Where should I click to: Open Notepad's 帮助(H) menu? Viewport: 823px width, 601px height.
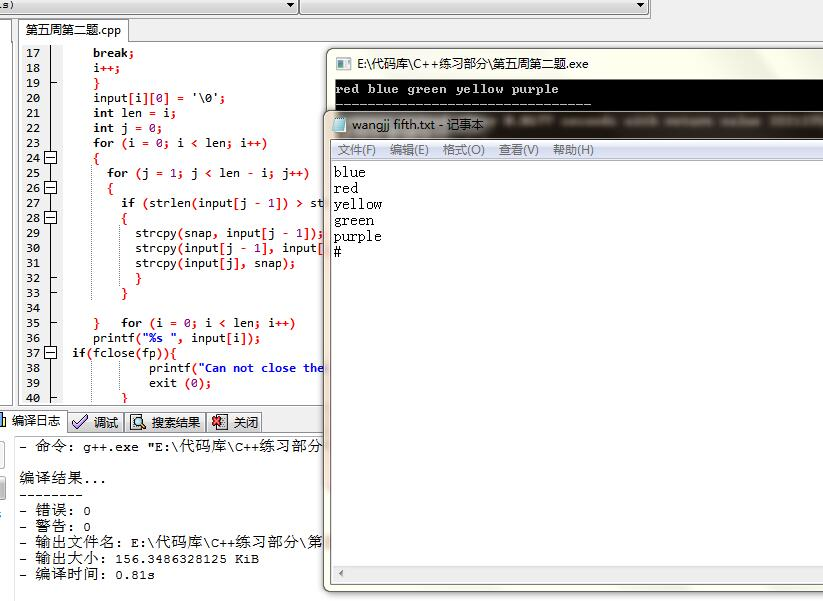click(573, 150)
